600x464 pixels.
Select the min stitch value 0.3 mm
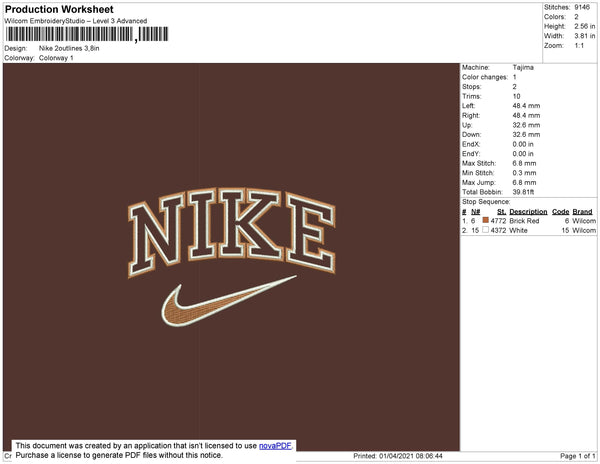click(x=524, y=173)
